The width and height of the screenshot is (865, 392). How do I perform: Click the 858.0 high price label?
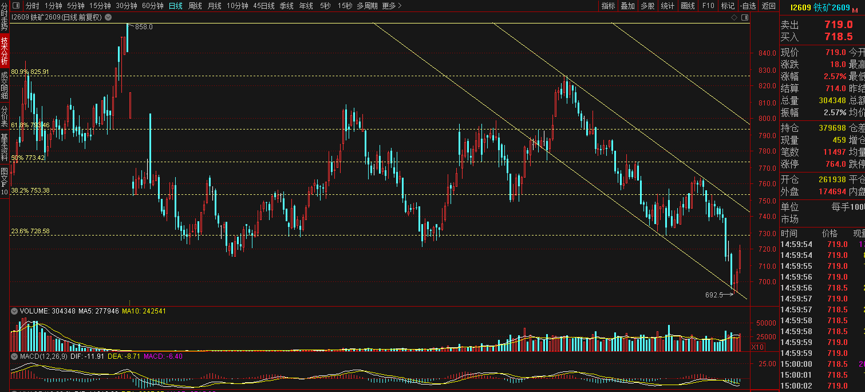[144, 26]
